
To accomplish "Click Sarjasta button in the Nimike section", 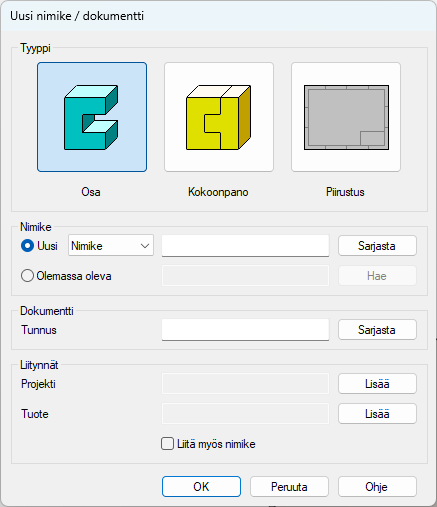I will (x=377, y=246).
